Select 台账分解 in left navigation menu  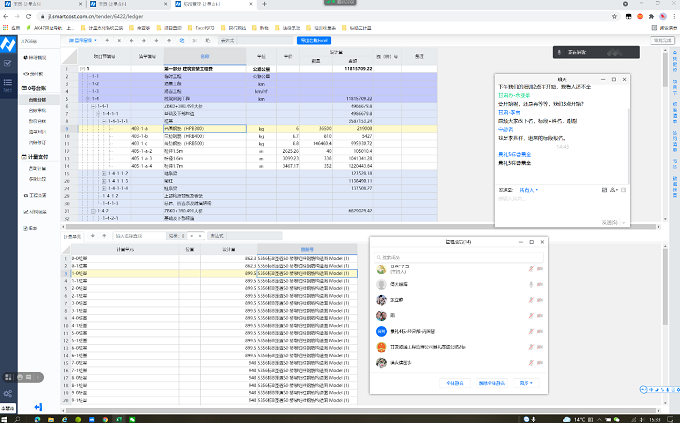click(x=37, y=100)
